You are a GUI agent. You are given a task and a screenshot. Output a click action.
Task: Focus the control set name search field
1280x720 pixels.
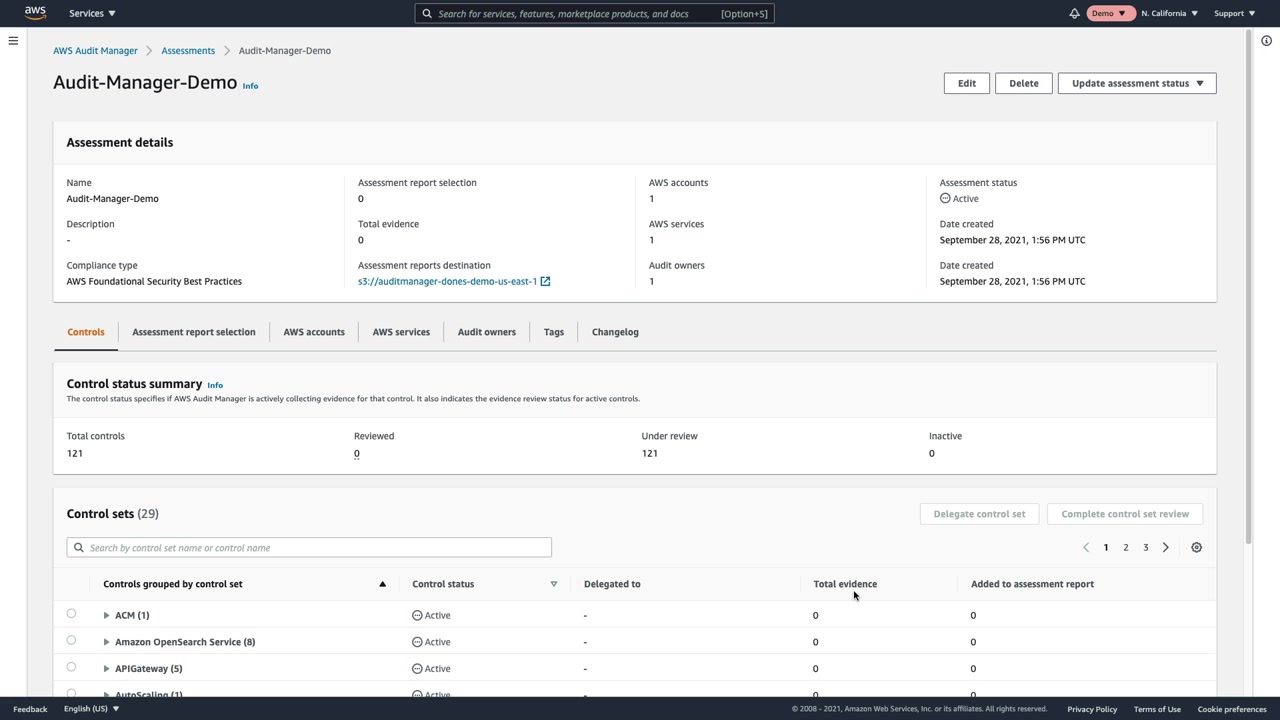(309, 548)
